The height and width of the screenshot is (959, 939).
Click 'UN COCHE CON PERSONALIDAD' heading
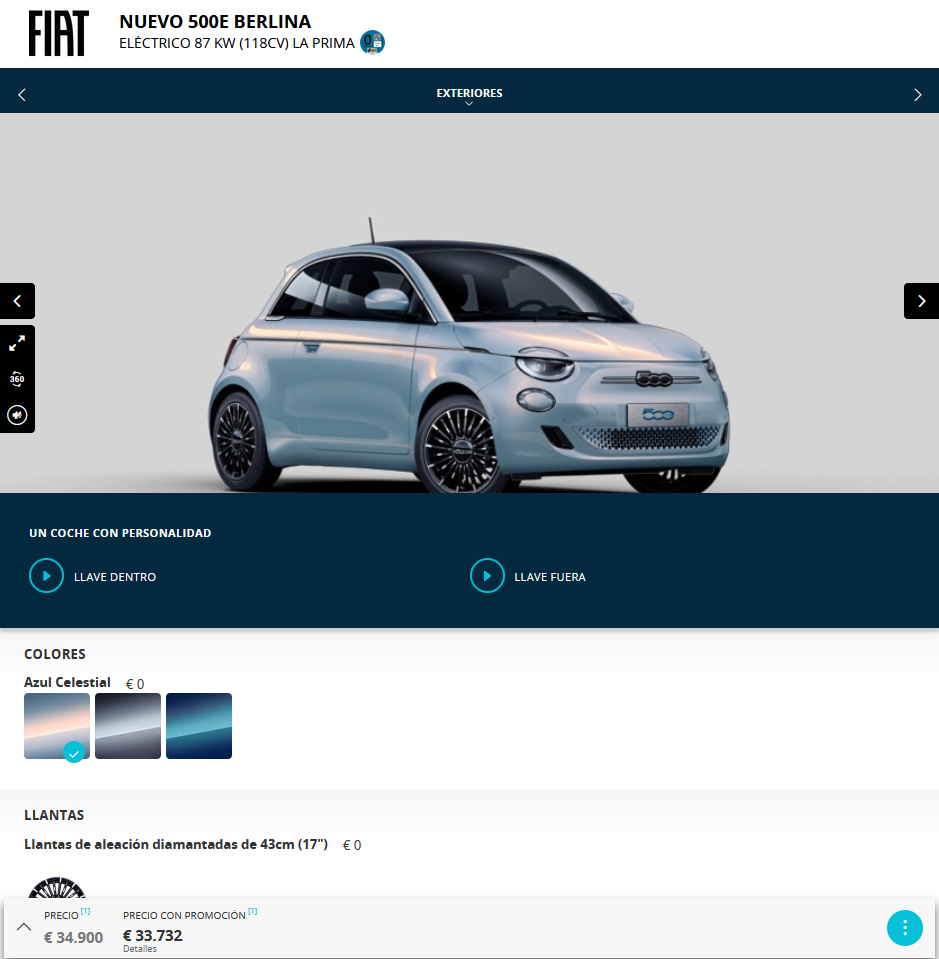120,533
